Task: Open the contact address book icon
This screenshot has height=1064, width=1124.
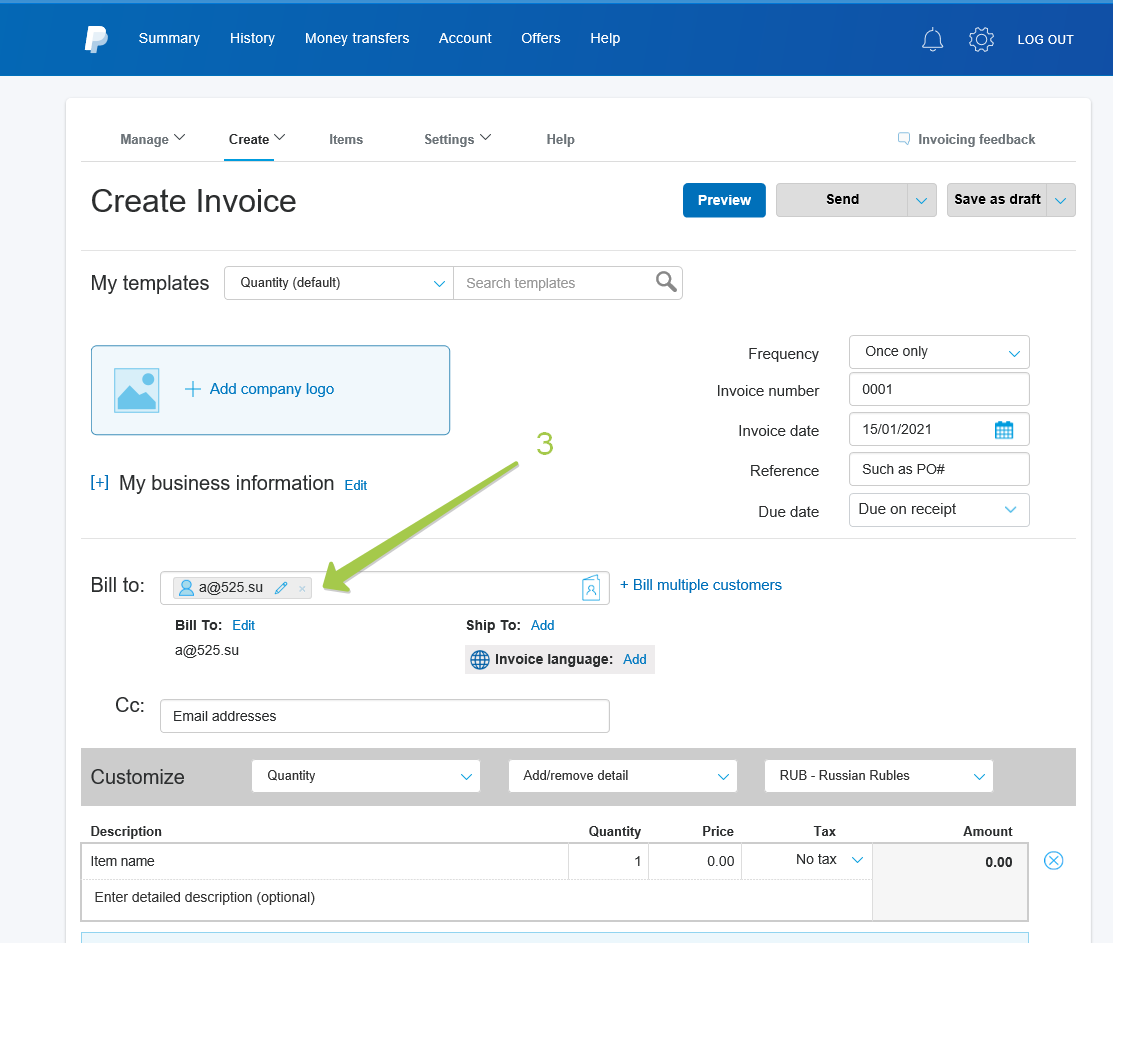Action: (x=591, y=588)
